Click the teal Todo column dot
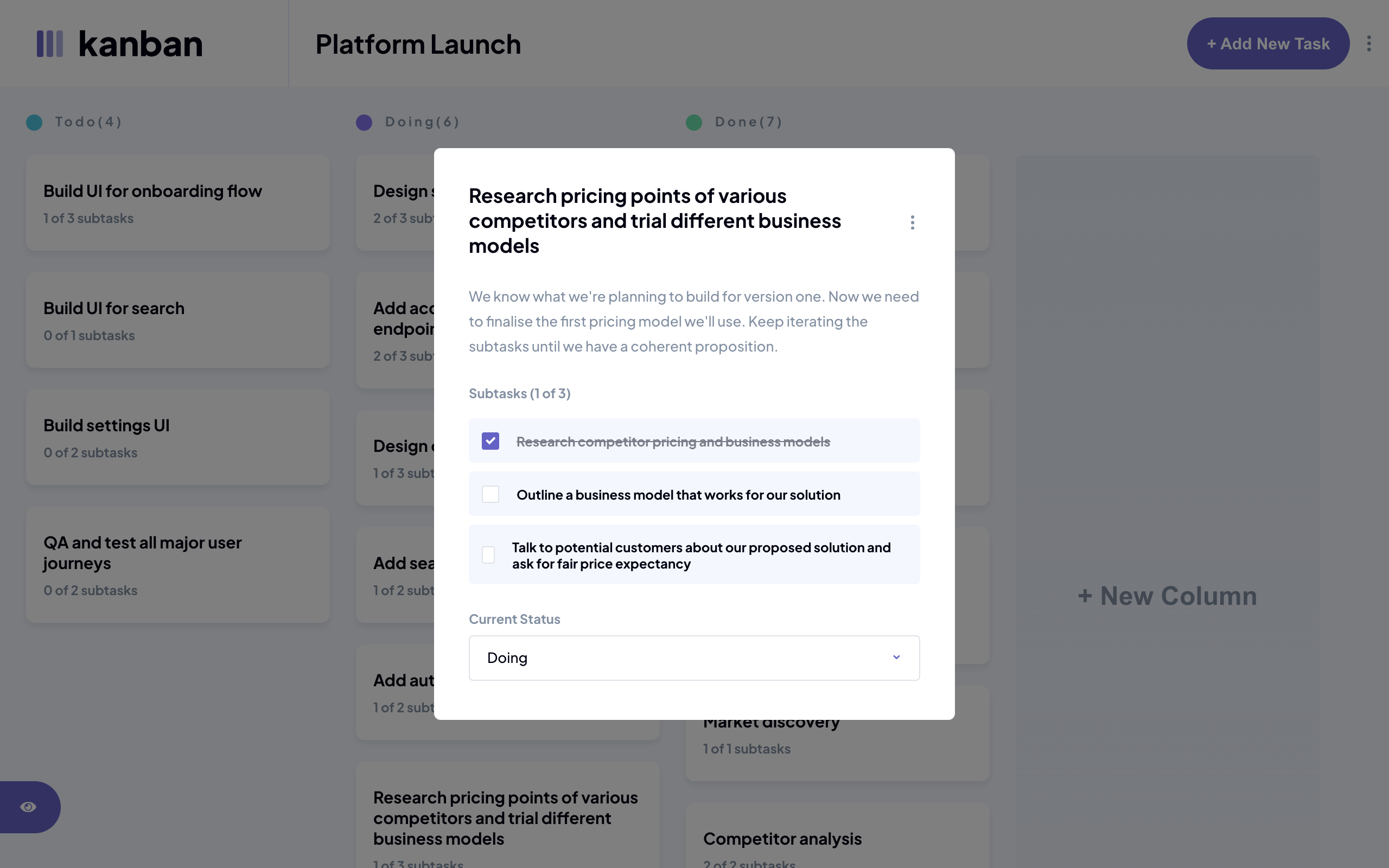Viewport: 1389px width, 868px height. pos(34,122)
